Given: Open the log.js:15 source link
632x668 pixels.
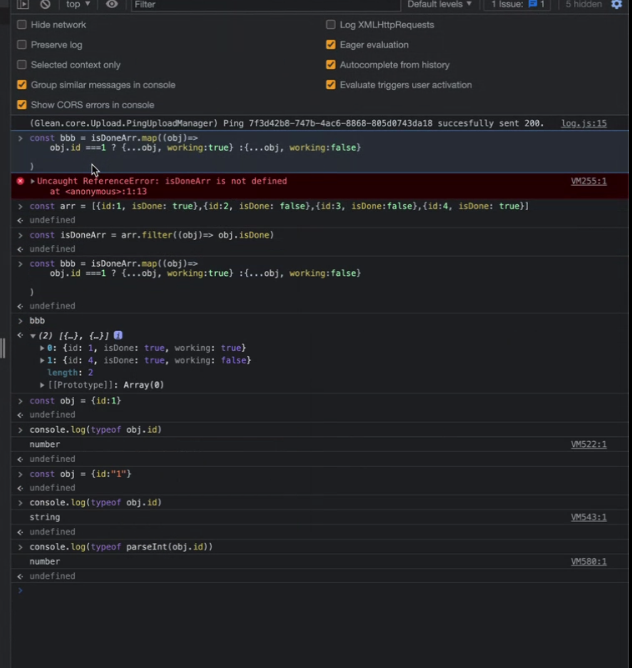Looking at the screenshot, I should point(583,124).
